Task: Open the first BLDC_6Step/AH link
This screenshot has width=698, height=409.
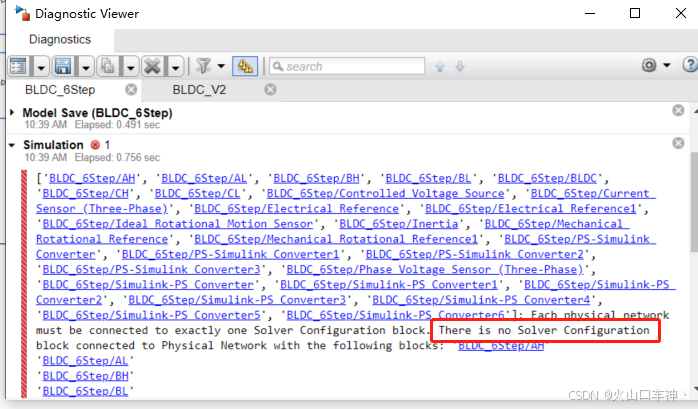Action: 92,178
